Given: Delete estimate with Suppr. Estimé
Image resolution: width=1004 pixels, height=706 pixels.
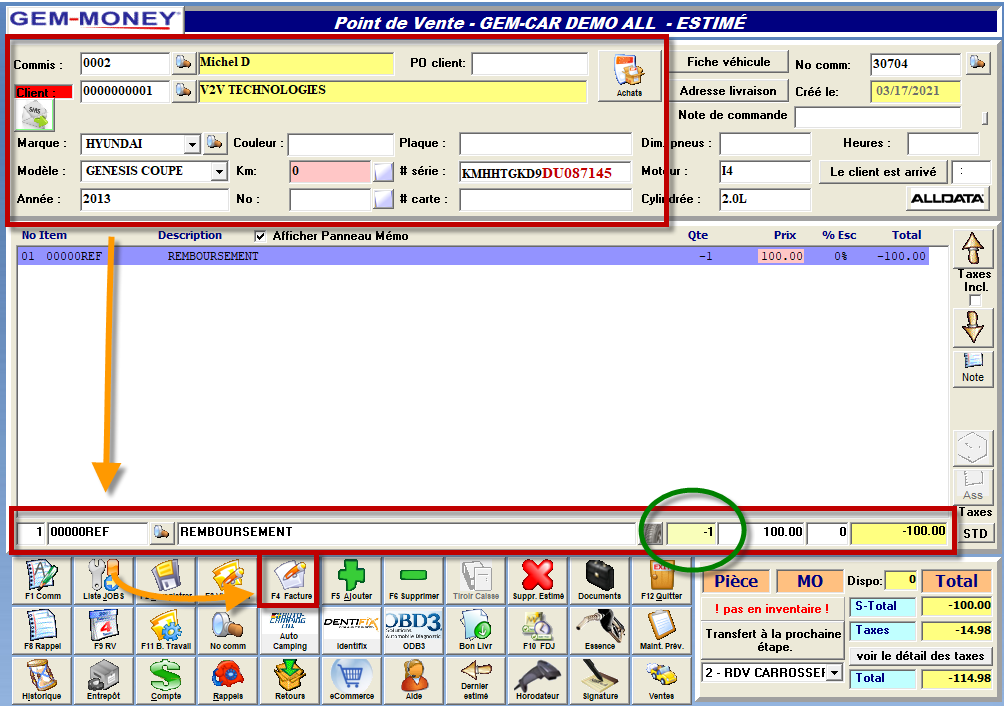Looking at the screenshot, I should (538, 579).
